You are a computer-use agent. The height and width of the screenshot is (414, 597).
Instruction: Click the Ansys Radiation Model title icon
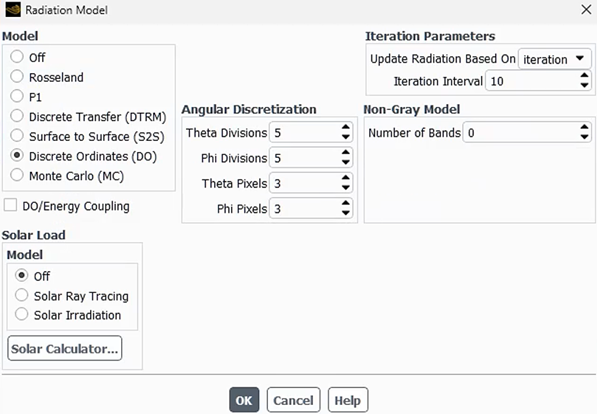tap(13, 10)
